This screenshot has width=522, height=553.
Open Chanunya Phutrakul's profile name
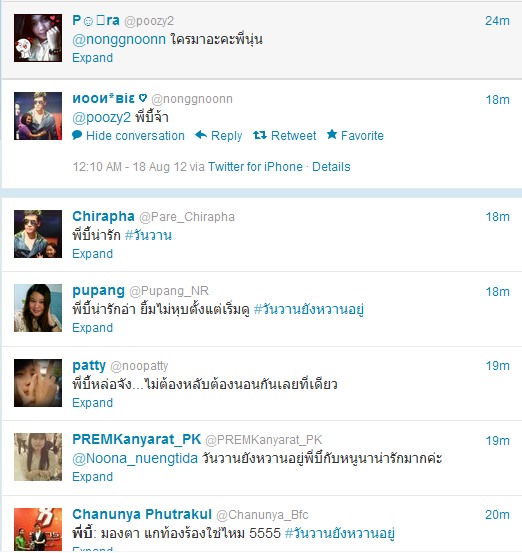(x=142, y=514)
